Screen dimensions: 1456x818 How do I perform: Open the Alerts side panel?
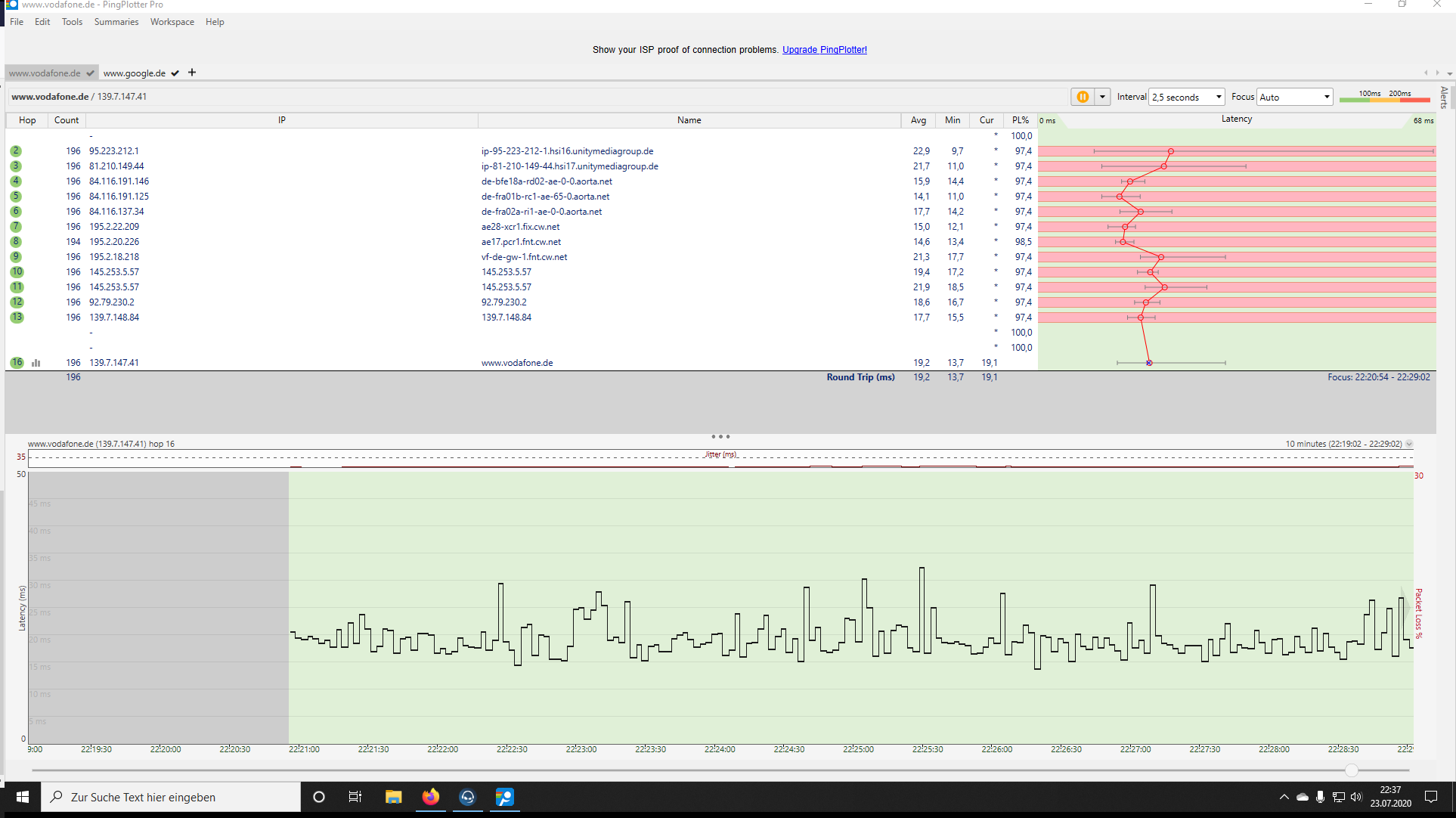click(1444, 98)
